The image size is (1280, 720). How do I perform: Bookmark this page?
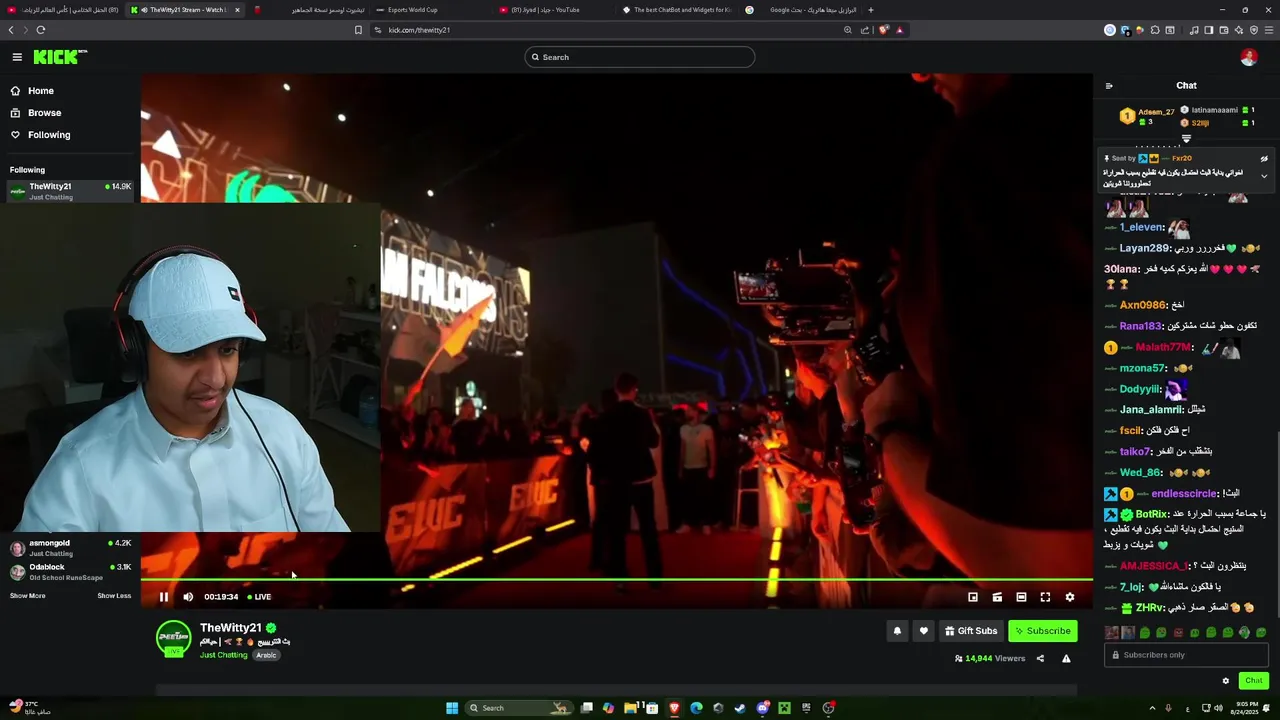point(358,30)
